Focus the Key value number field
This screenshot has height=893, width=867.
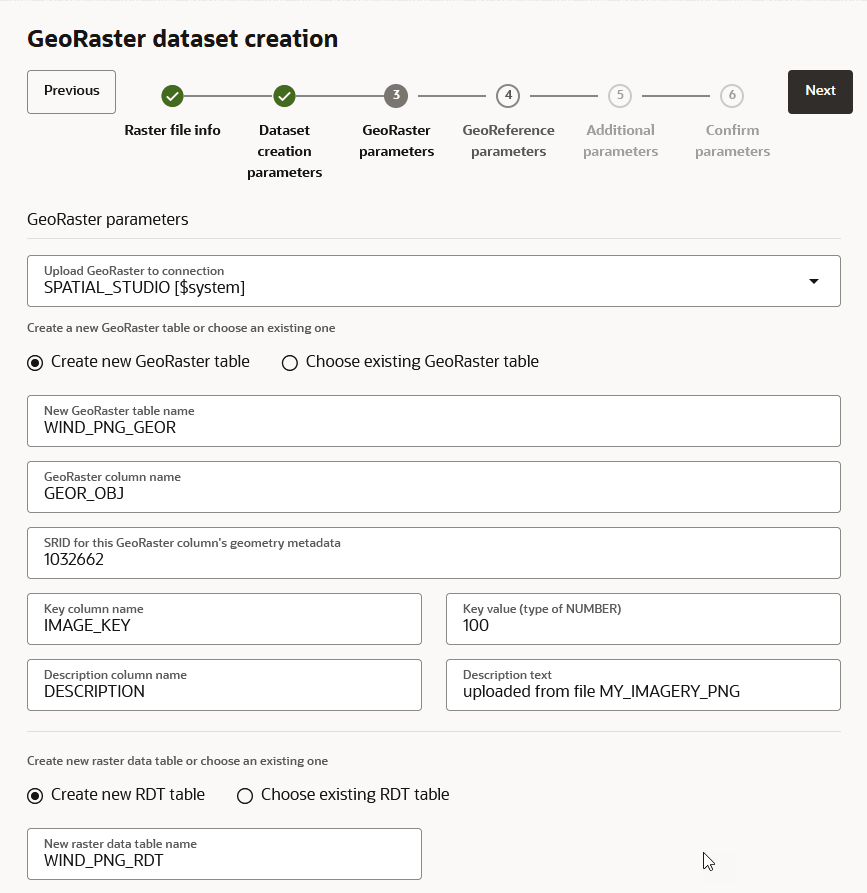click(x=643, y=625)
